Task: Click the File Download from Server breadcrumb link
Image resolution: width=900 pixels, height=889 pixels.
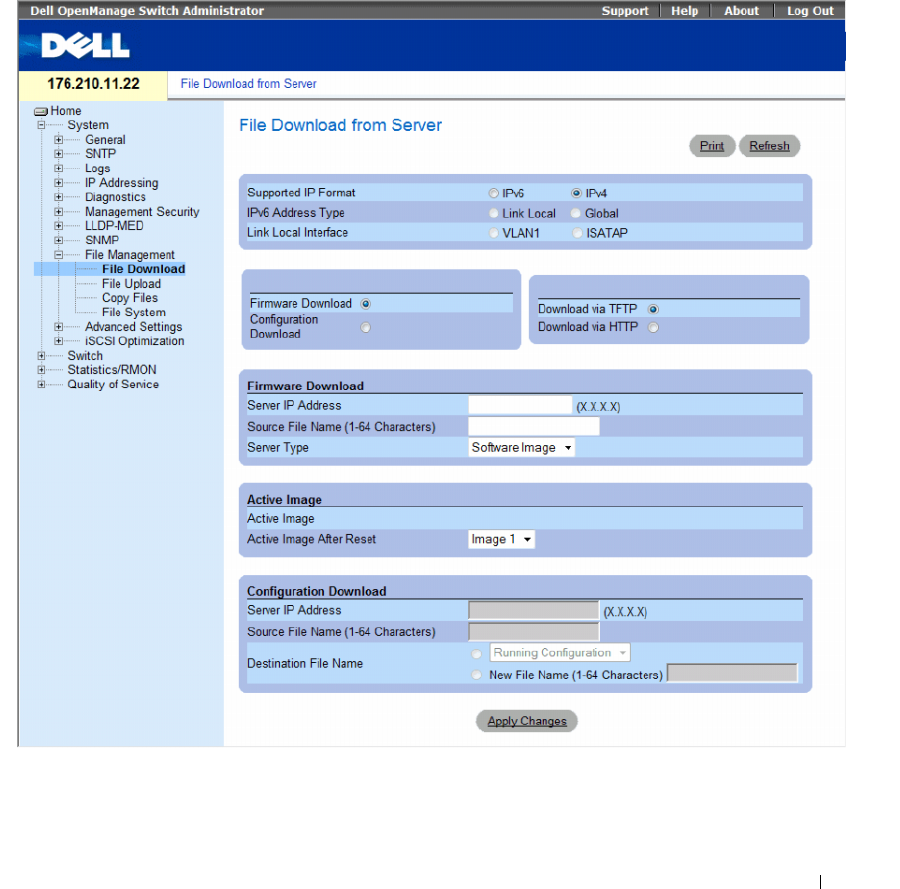Action: point(249,84)
